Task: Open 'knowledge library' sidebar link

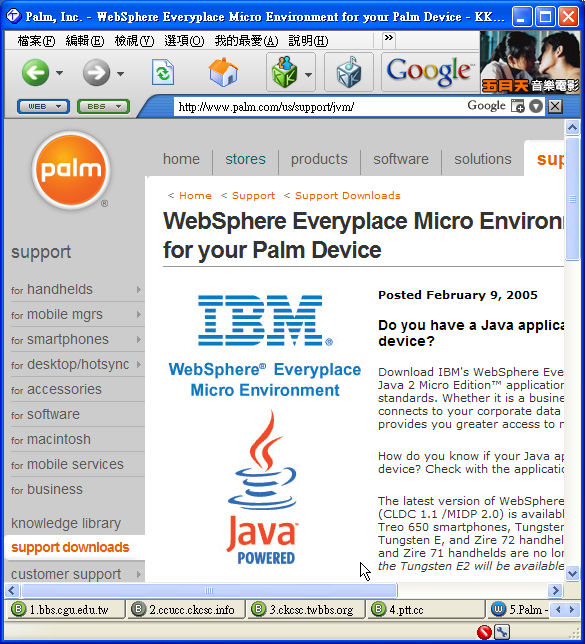Action: coord(66,523)
